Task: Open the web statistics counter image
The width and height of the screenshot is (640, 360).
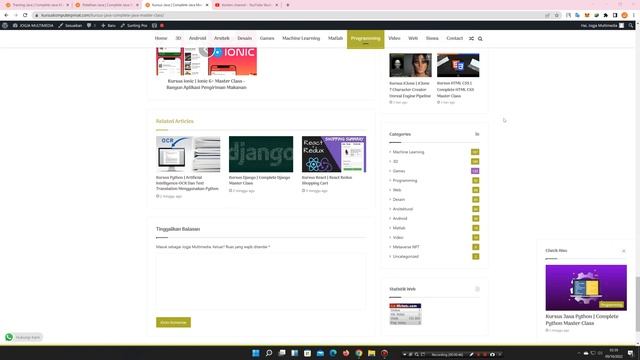Action: (x=405, y=314)
